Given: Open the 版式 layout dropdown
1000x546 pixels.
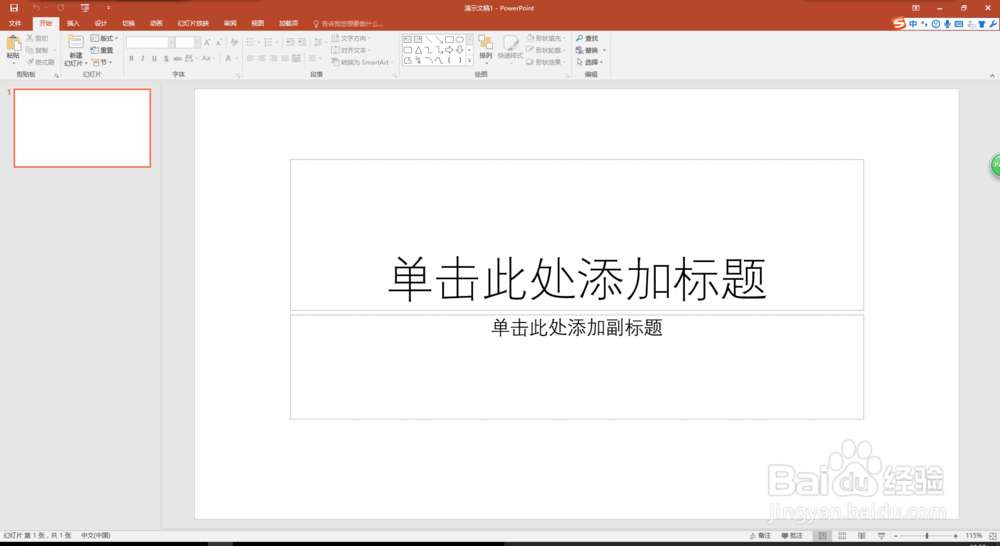Looking at the screenshot, I should pyautogui.click(x=105, y=38).
